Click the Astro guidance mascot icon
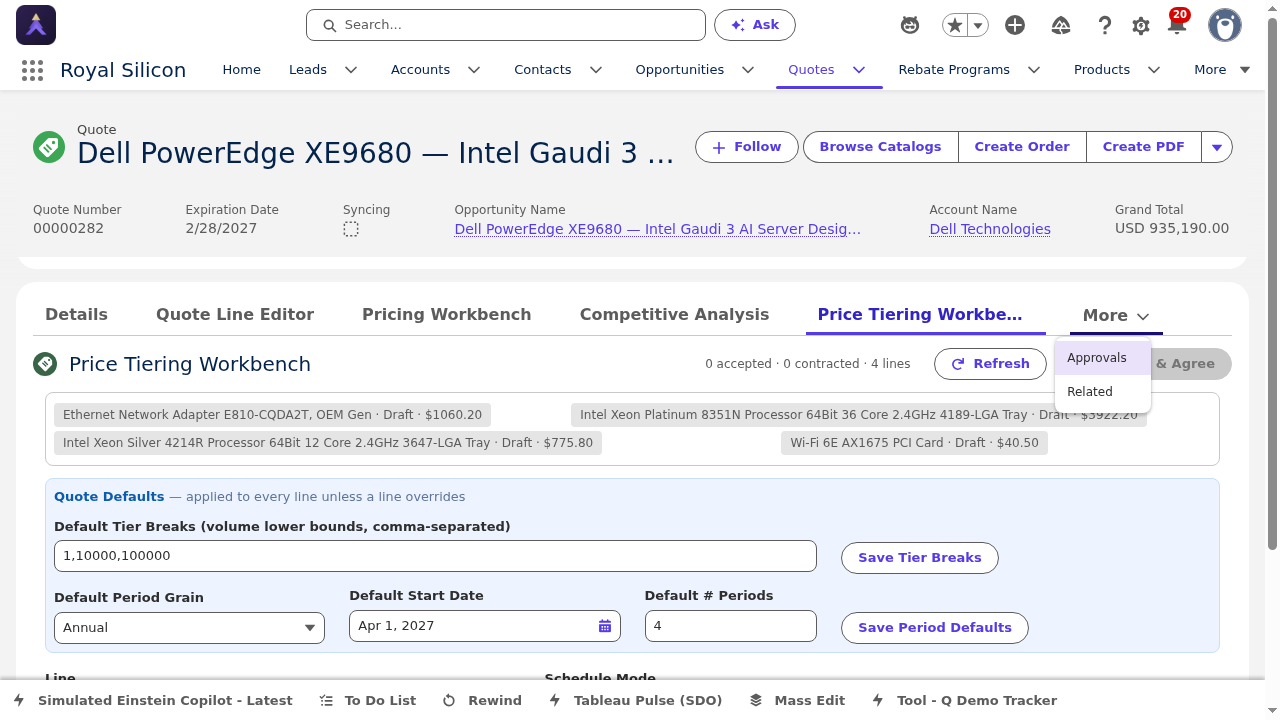Image resolution: width=1280 pixels, height=720 pixels. pos(910,25)
